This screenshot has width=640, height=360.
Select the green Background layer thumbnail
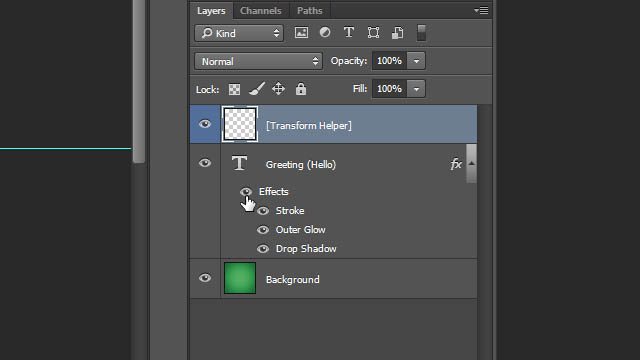(240, 278)
